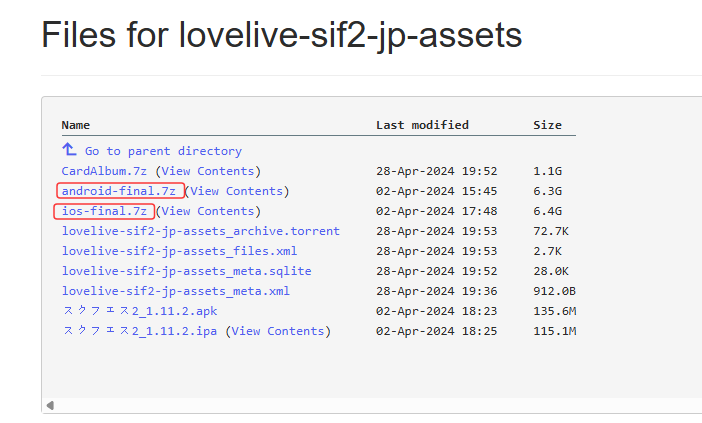Download the CardAlbum.7z file

(x=104, y=171)
